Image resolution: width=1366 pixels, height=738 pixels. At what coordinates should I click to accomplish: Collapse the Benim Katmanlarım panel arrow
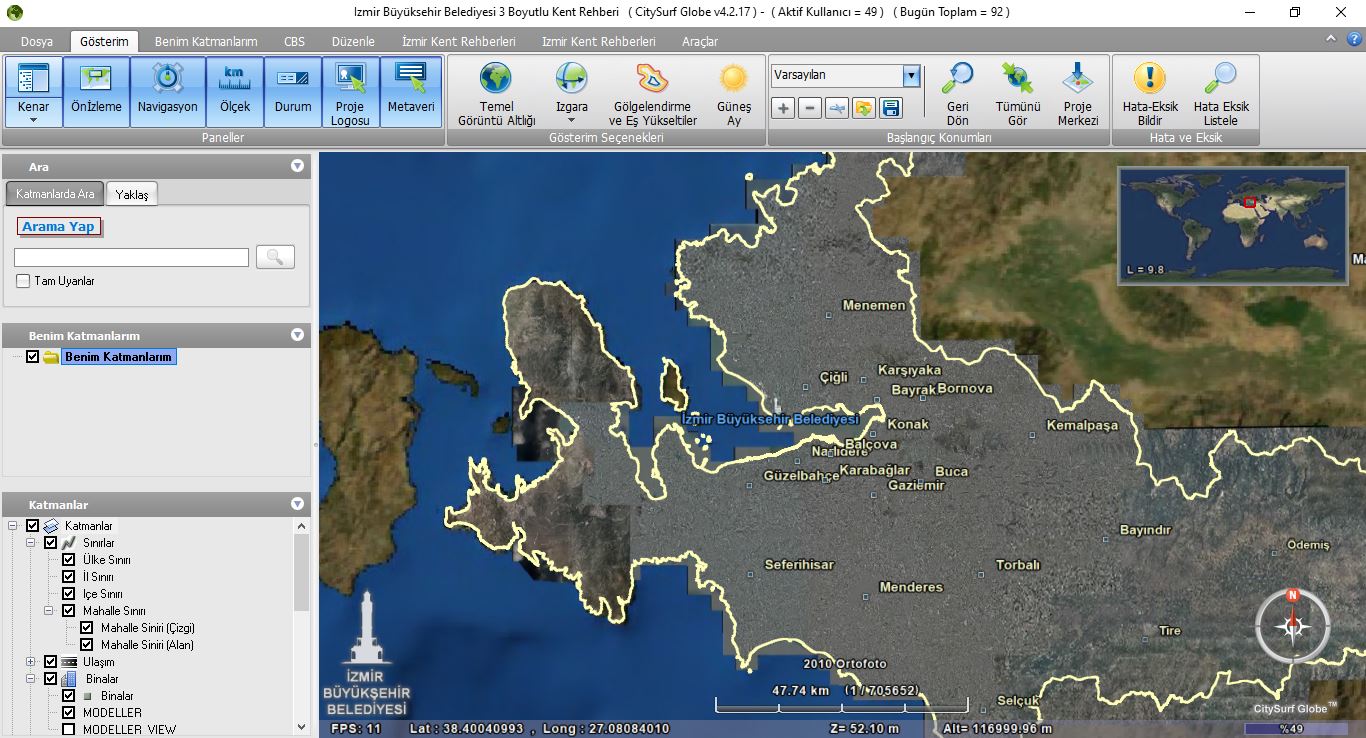pos(297,335)
